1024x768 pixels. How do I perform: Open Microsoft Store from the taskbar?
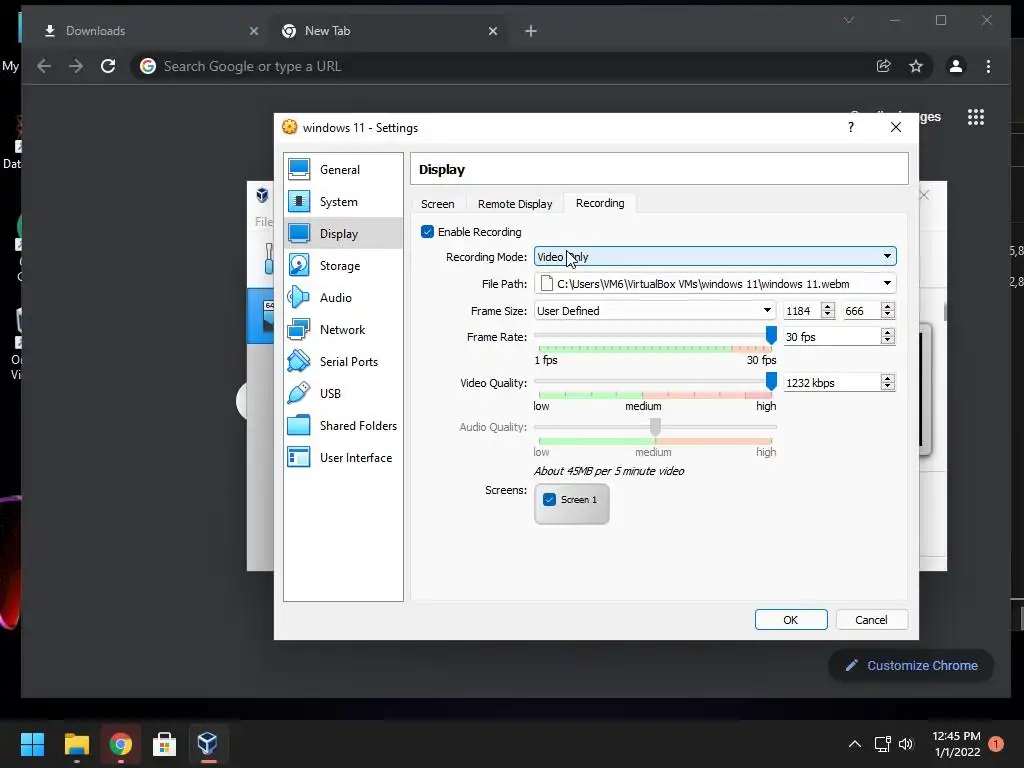(164, 744)
